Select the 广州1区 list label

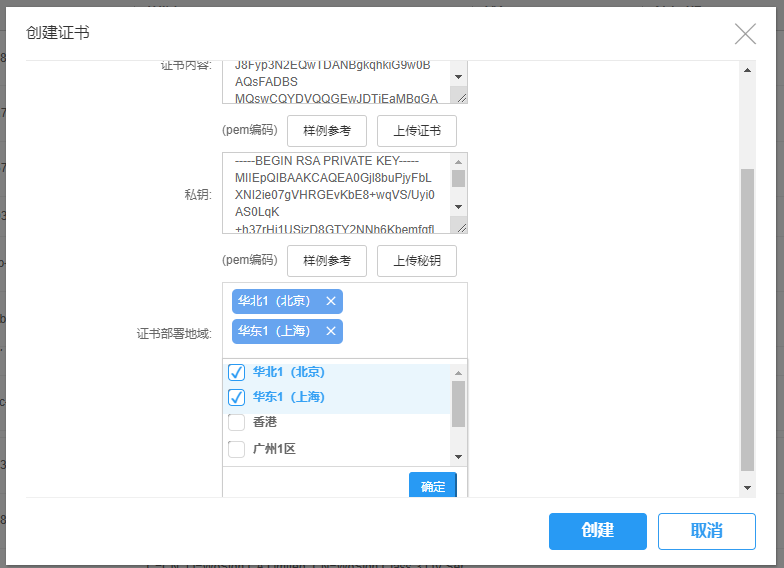coord(274,449)
